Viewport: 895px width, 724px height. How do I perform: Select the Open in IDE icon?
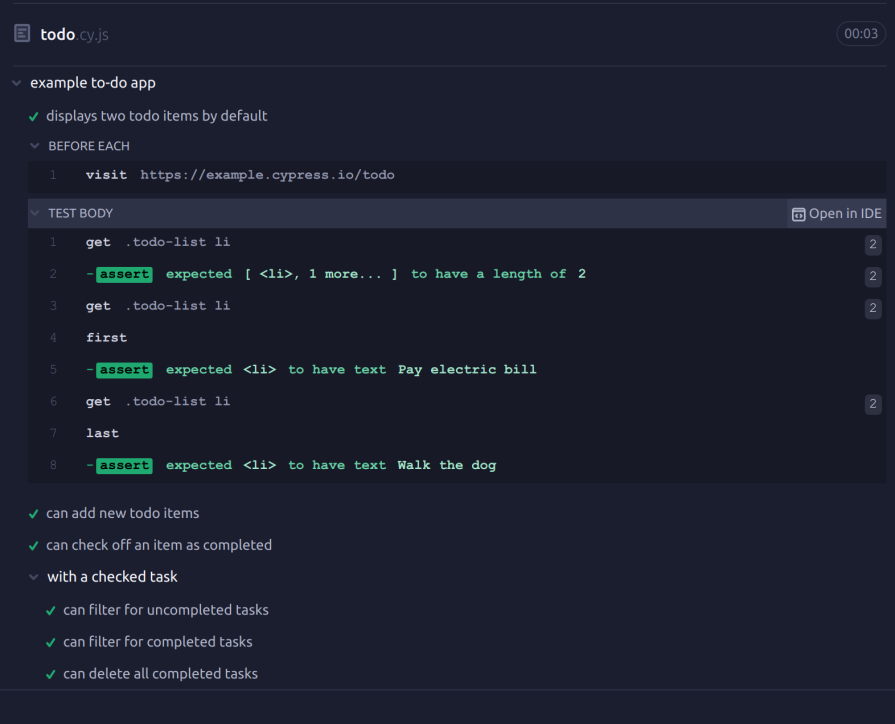[x=799, y=213]
